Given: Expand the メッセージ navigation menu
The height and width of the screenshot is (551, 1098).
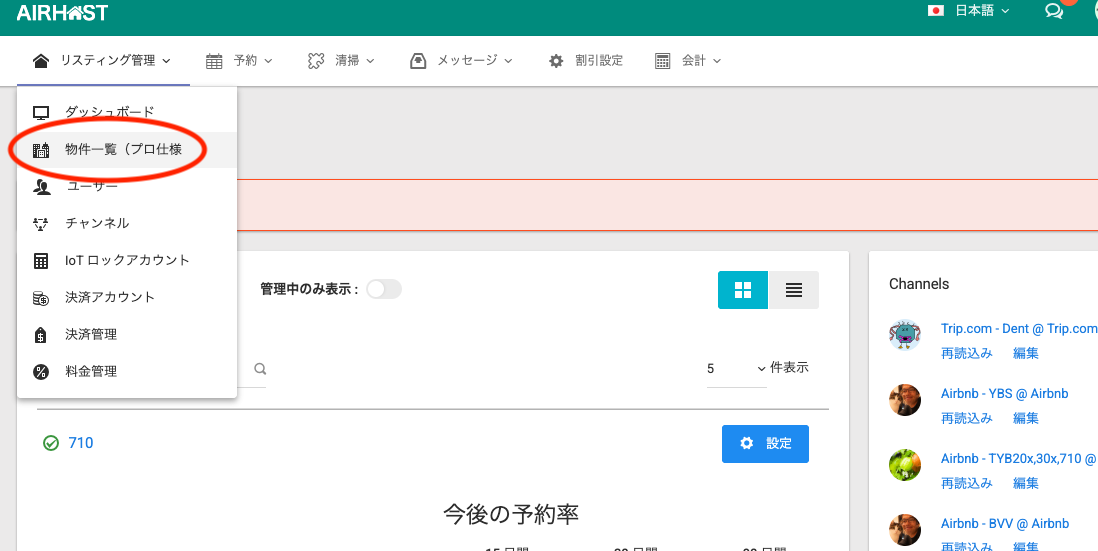Looking at the screenshot, I should pyautogui.click(x=461, y=61).
